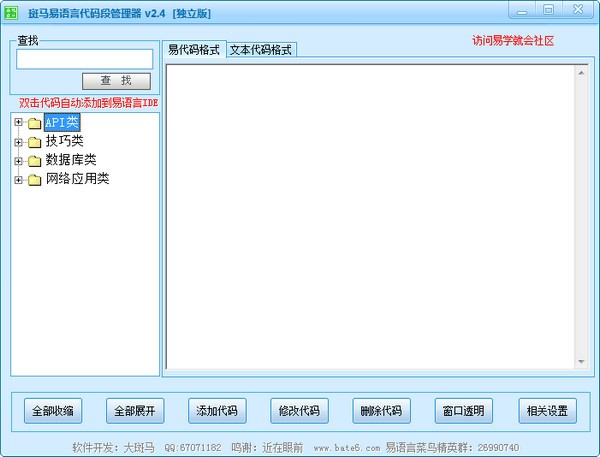Viewport: 600px width, 457px height.
Task: Open the 访问易学就会社区 link
Action: coord(513,41)
